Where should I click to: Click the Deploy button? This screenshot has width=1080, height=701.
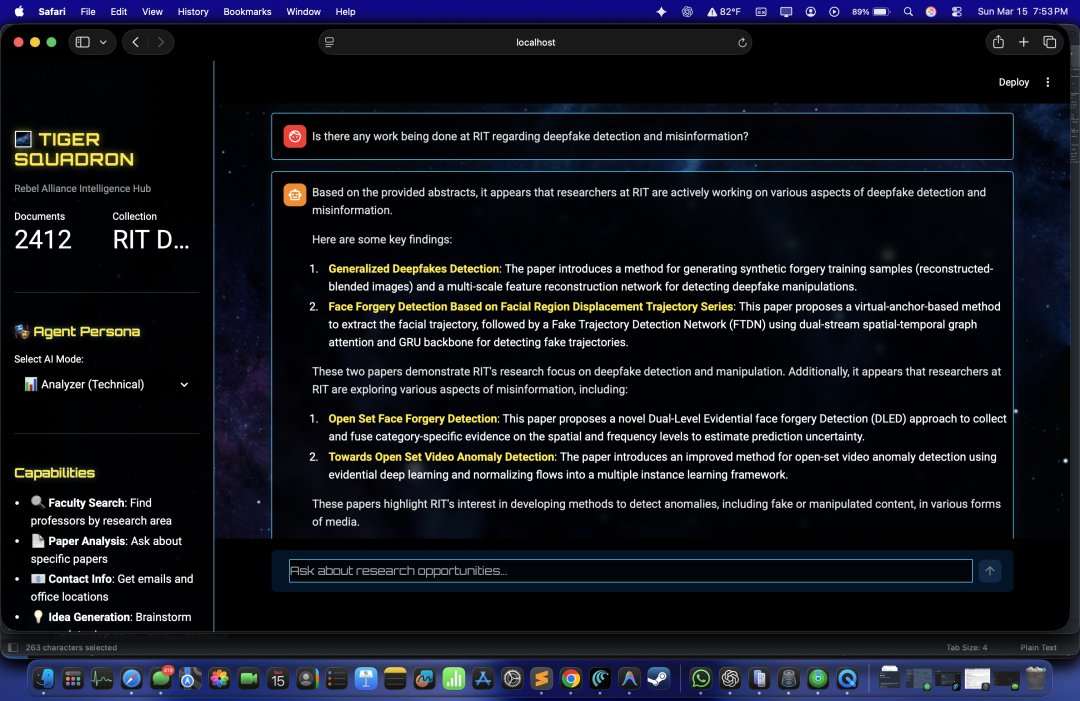tap(1014, 82)
